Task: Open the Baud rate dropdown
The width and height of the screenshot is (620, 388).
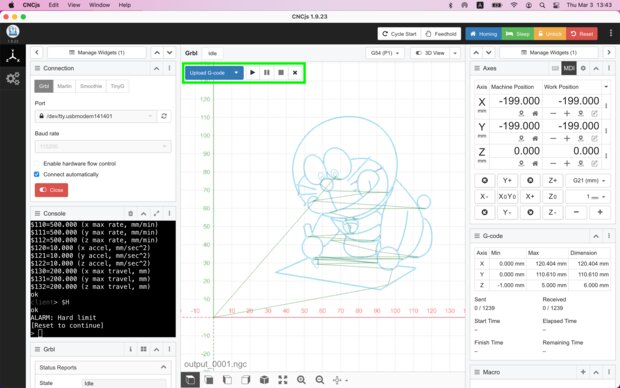Action: [103, 147]
